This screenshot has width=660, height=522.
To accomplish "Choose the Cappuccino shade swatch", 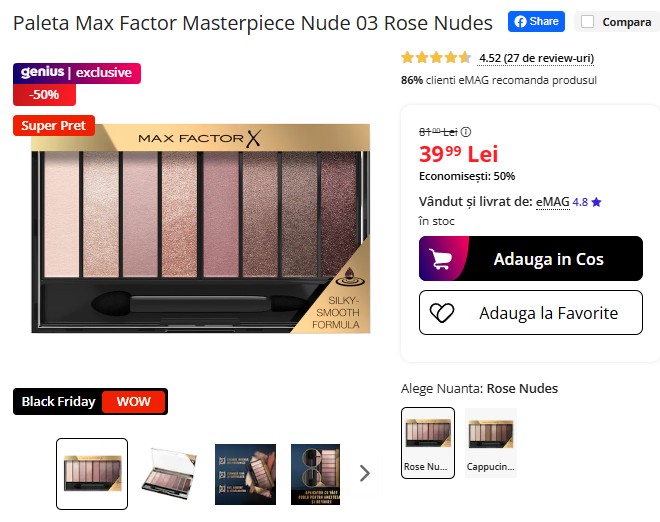I will tap(491, 443).
